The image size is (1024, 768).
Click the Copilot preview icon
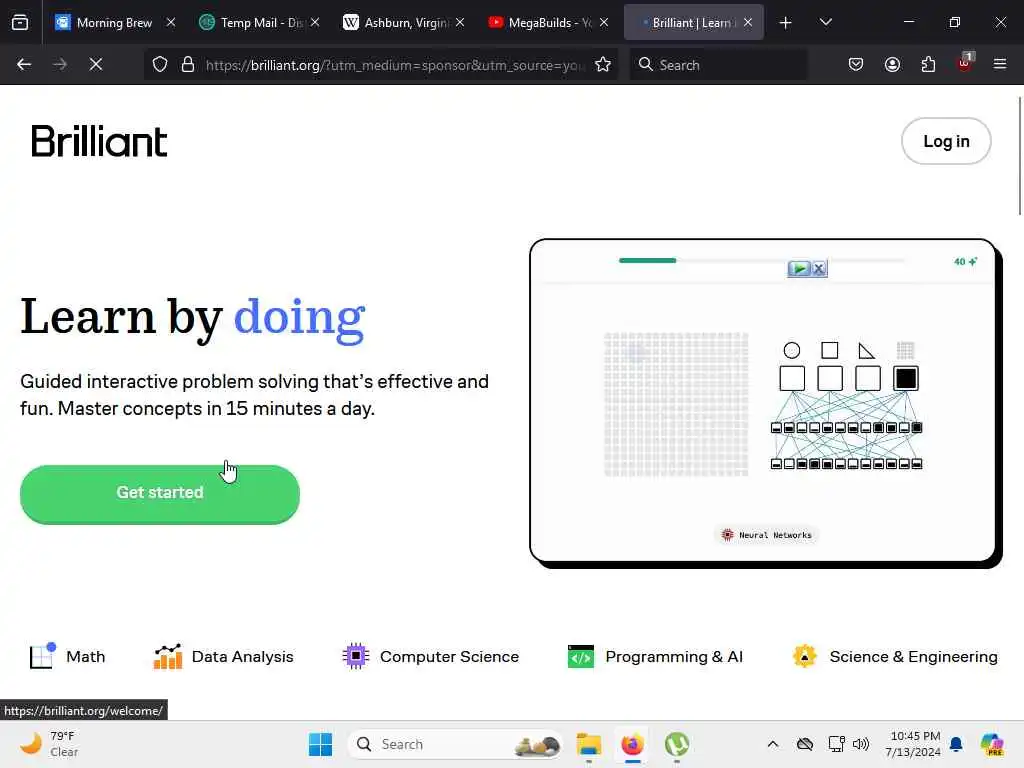(x=992, y=744)
